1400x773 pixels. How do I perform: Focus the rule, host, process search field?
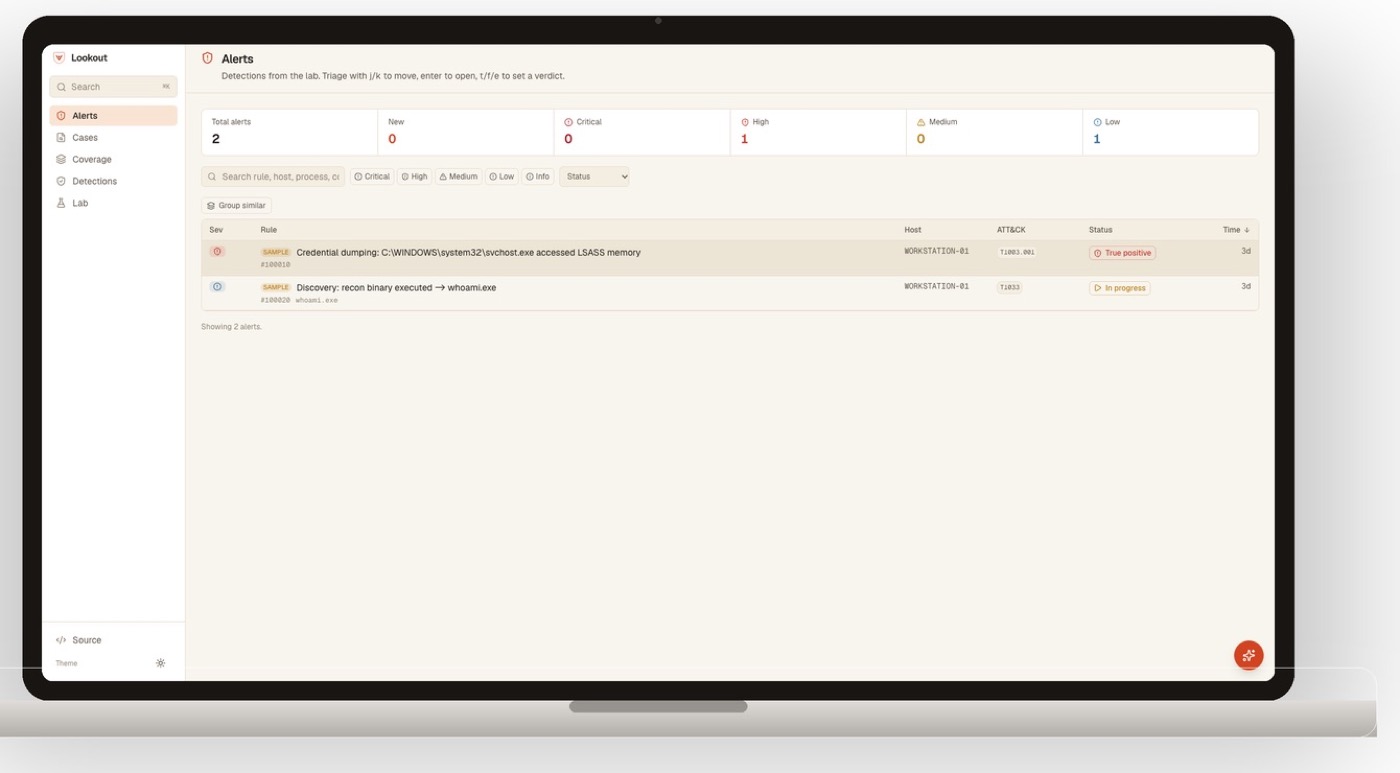pyautogui.click(x=273, y=176)
